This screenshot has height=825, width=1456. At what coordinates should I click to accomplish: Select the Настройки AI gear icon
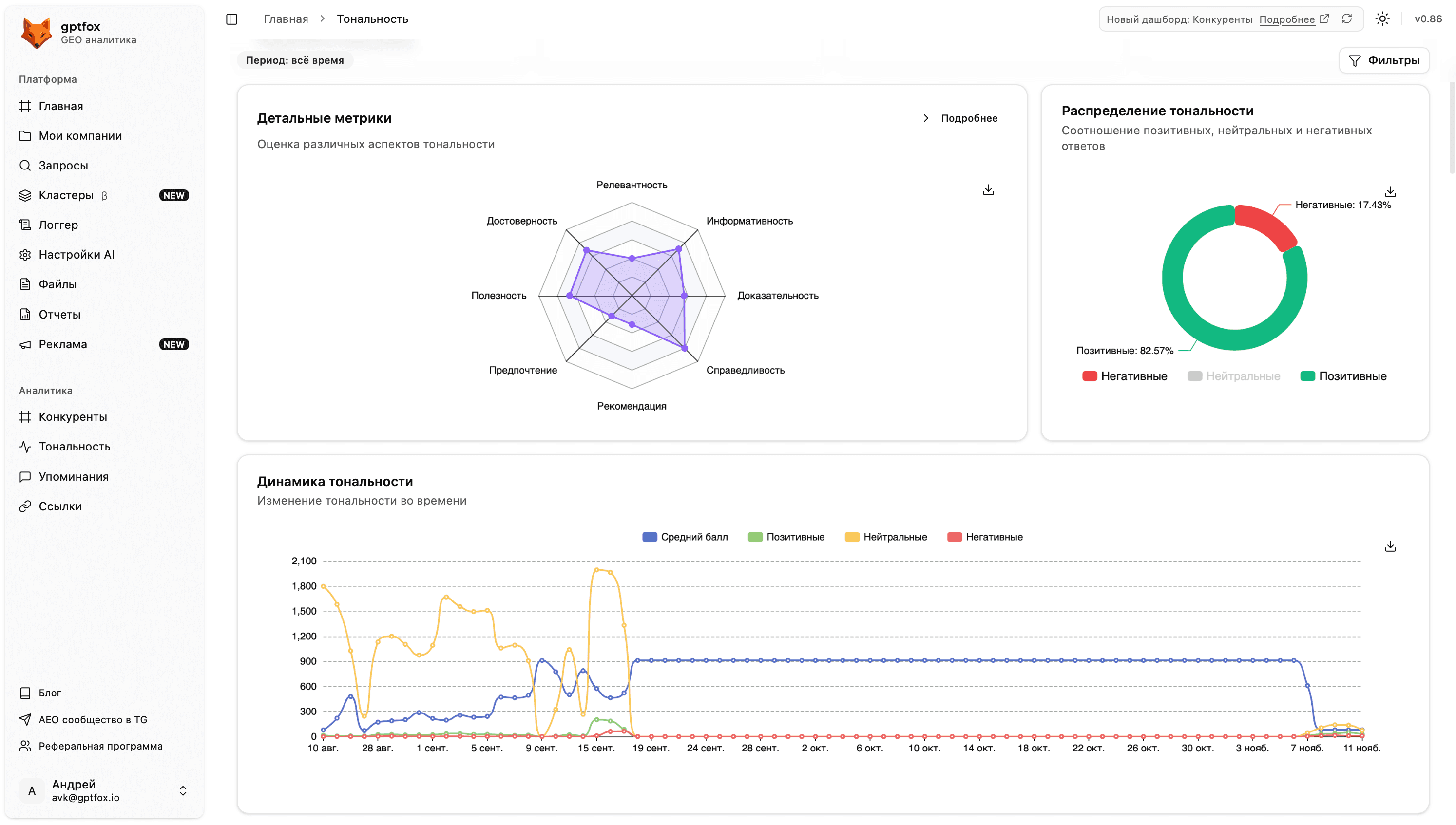pyautogui.click(x=25, y=254)
